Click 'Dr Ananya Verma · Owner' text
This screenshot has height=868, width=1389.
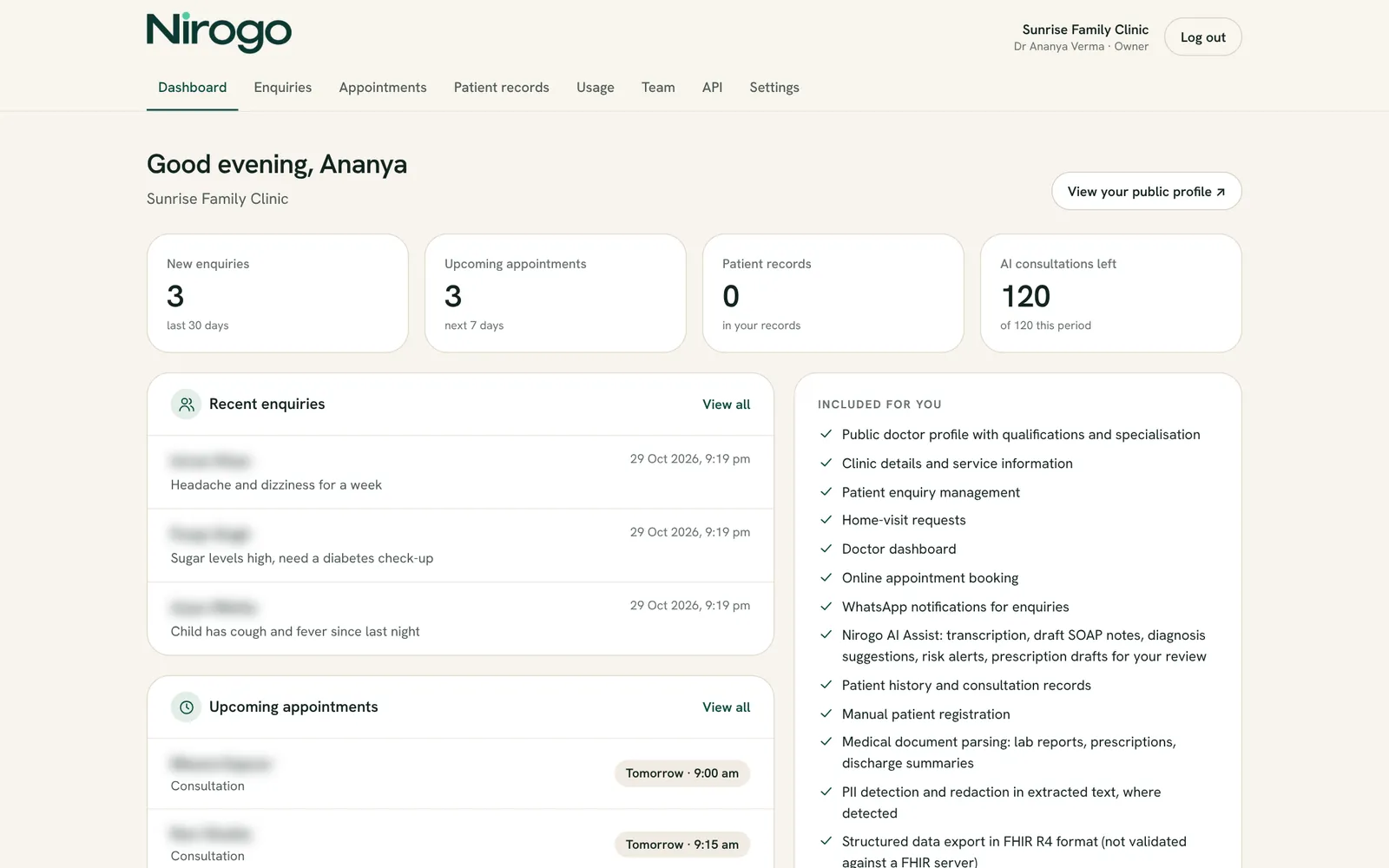tap(1081, 47)
